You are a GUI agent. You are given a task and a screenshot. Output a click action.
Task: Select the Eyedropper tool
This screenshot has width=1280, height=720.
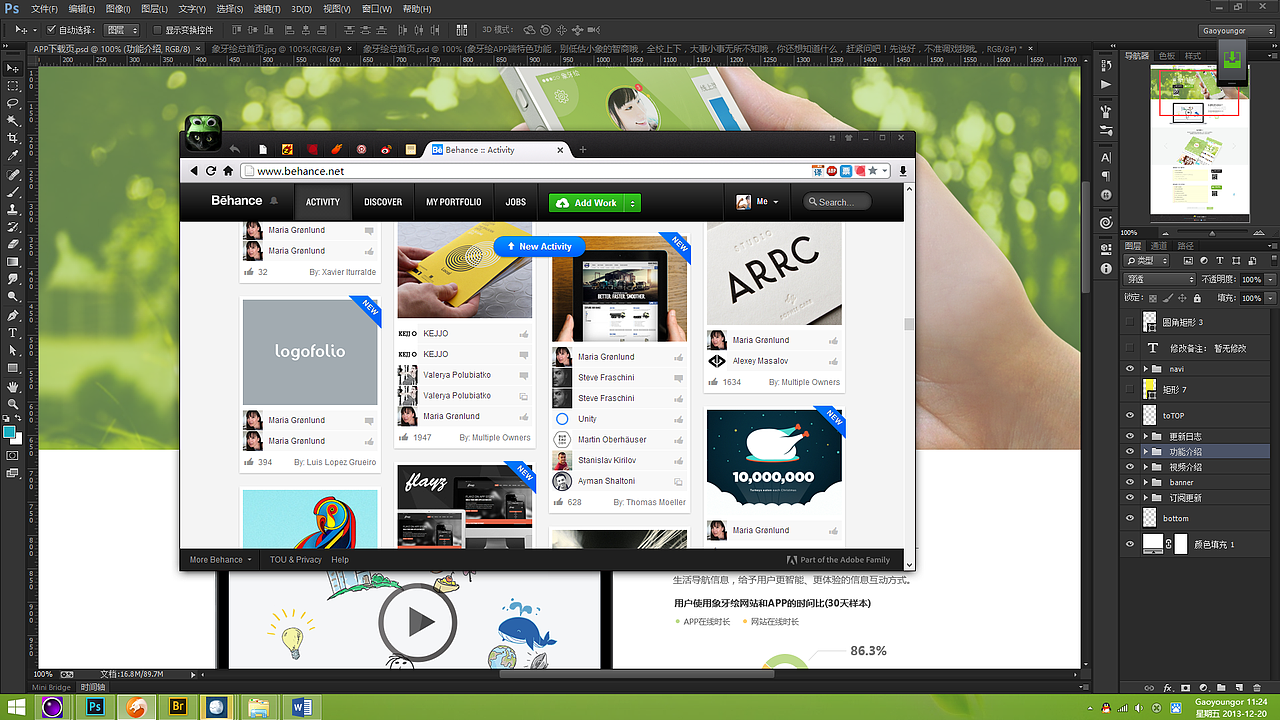[13, 156]
